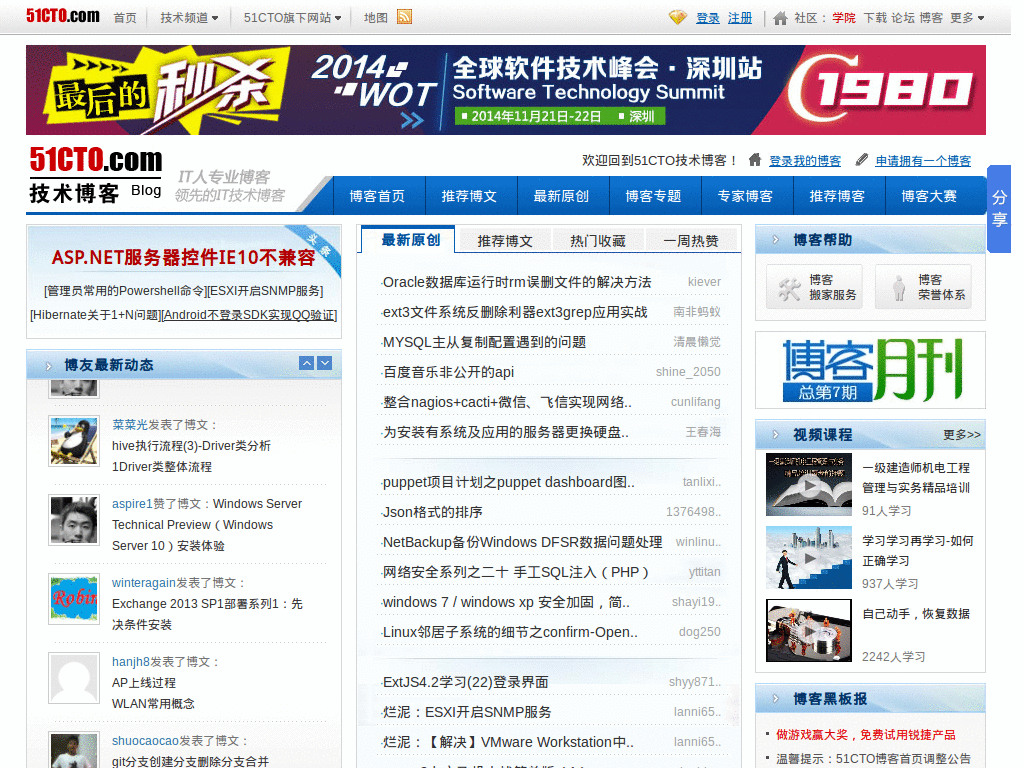Open 推荐博客 in navigation bar
The width and height of the screenshot is (1024, 768).
(837, 196)
